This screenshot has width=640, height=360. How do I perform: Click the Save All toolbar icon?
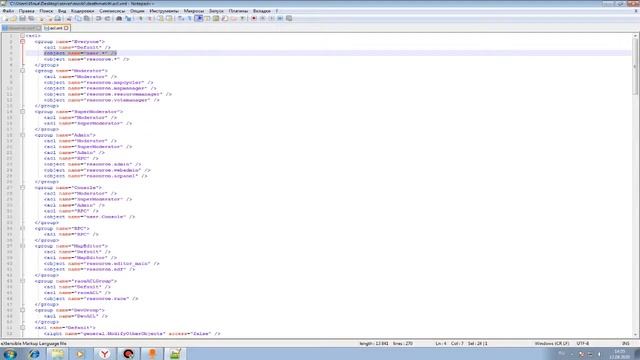31,18
